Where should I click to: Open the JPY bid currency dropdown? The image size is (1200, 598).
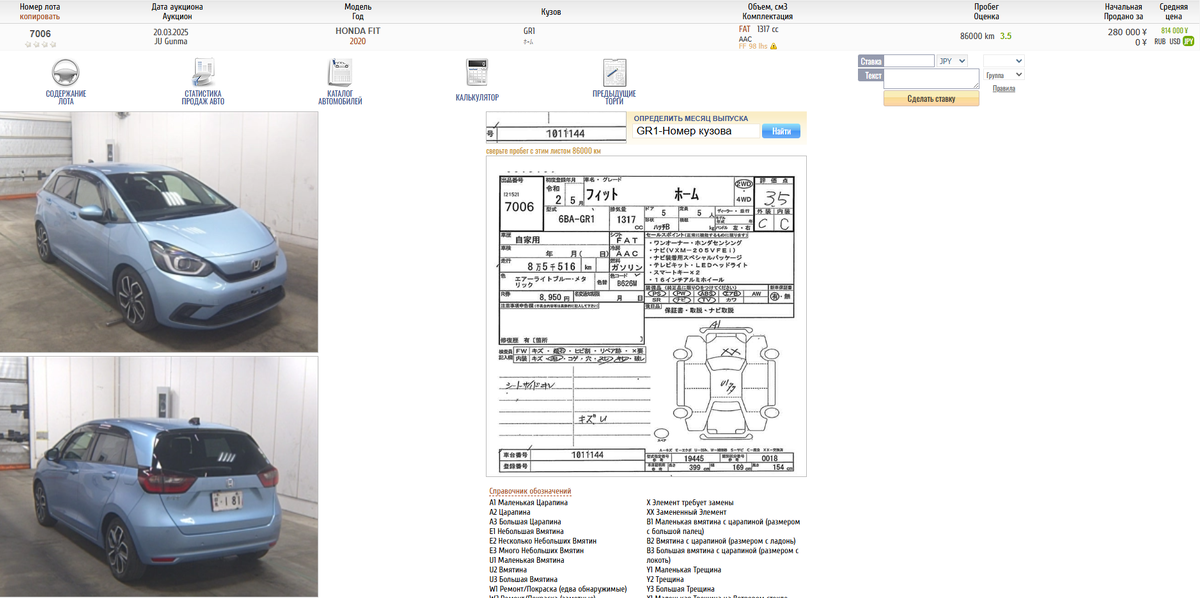coord(953,61)
